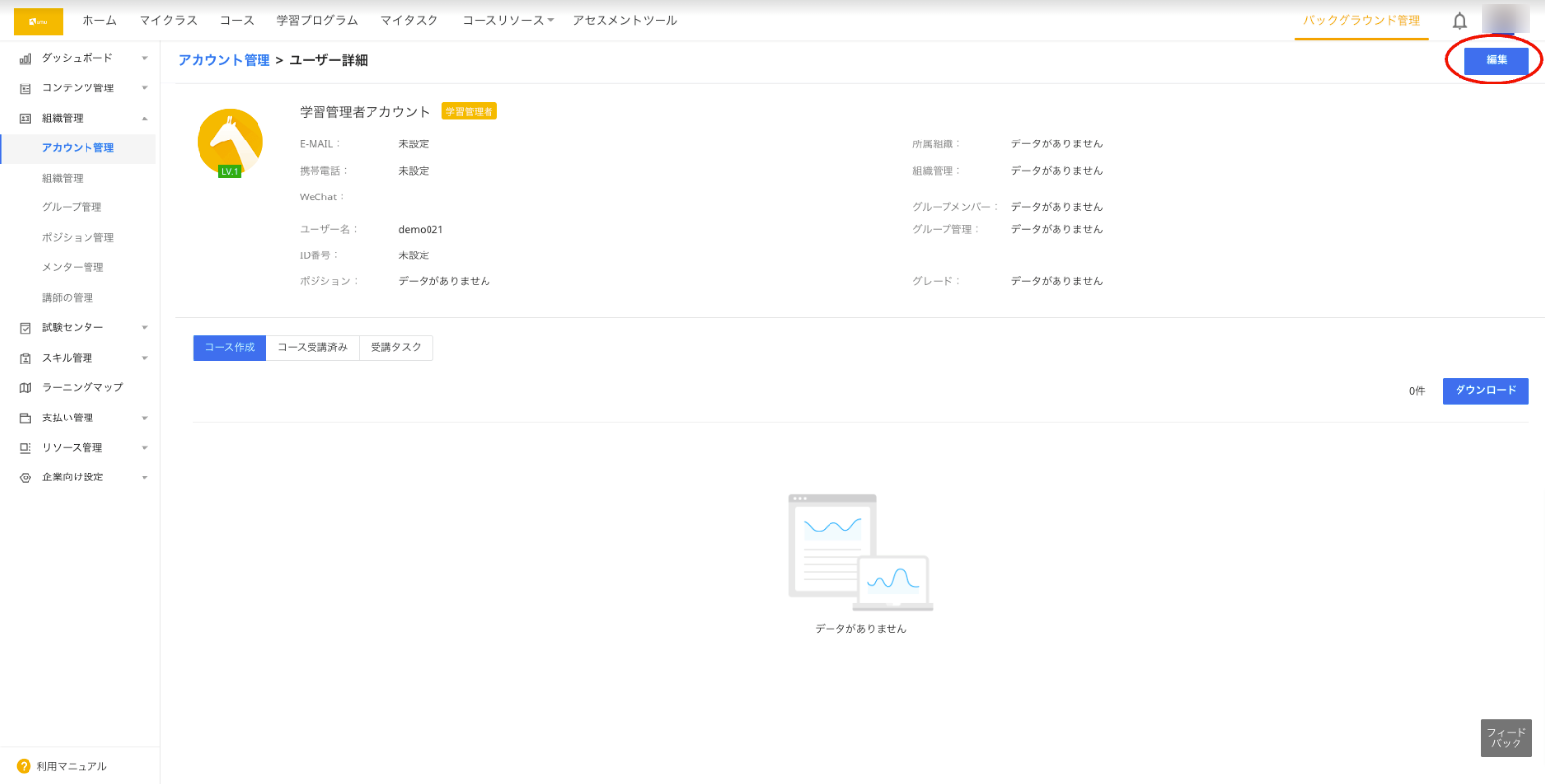The image size is (1545, 784).
Task: Open マイクラス in top navigation
Action: tap(168, 21)
